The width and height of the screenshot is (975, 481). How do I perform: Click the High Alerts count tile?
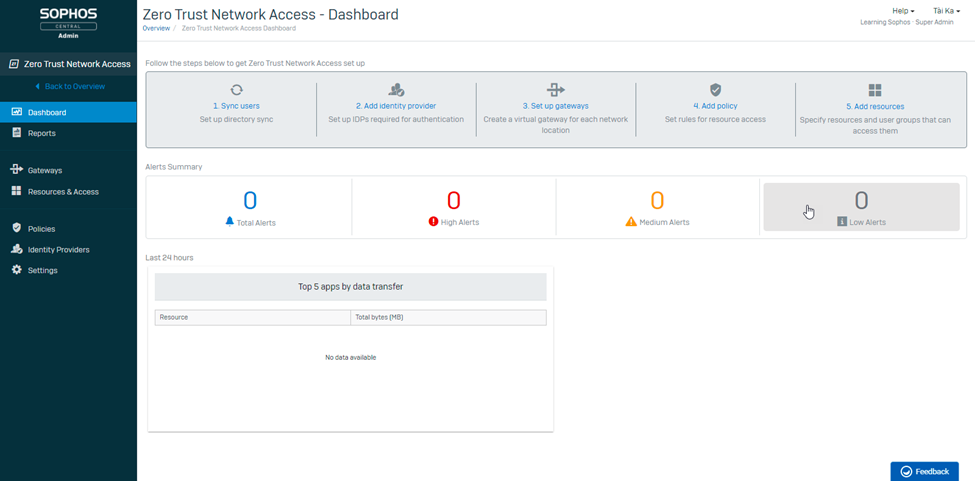coord(454,207)
